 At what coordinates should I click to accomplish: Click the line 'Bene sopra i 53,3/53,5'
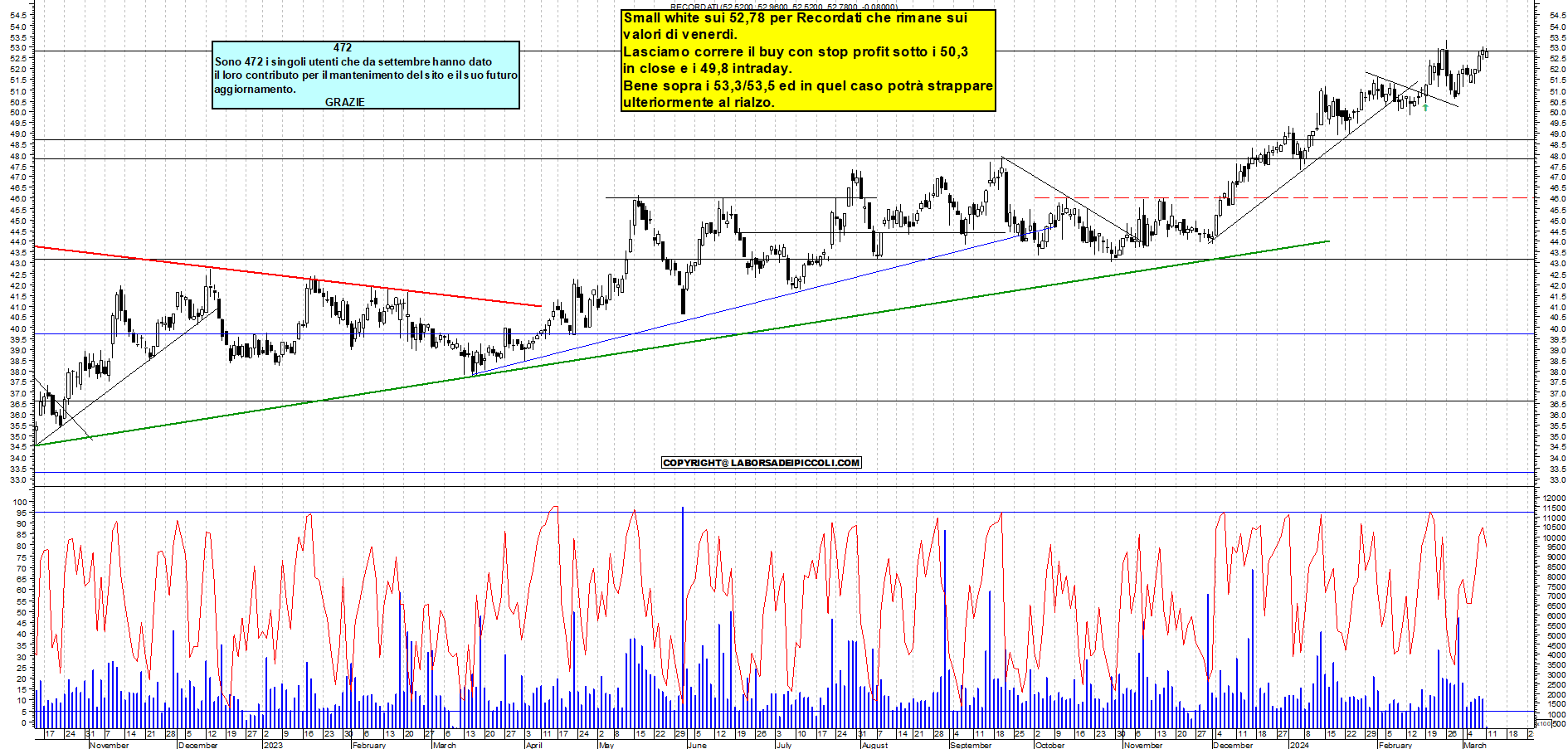808,85
